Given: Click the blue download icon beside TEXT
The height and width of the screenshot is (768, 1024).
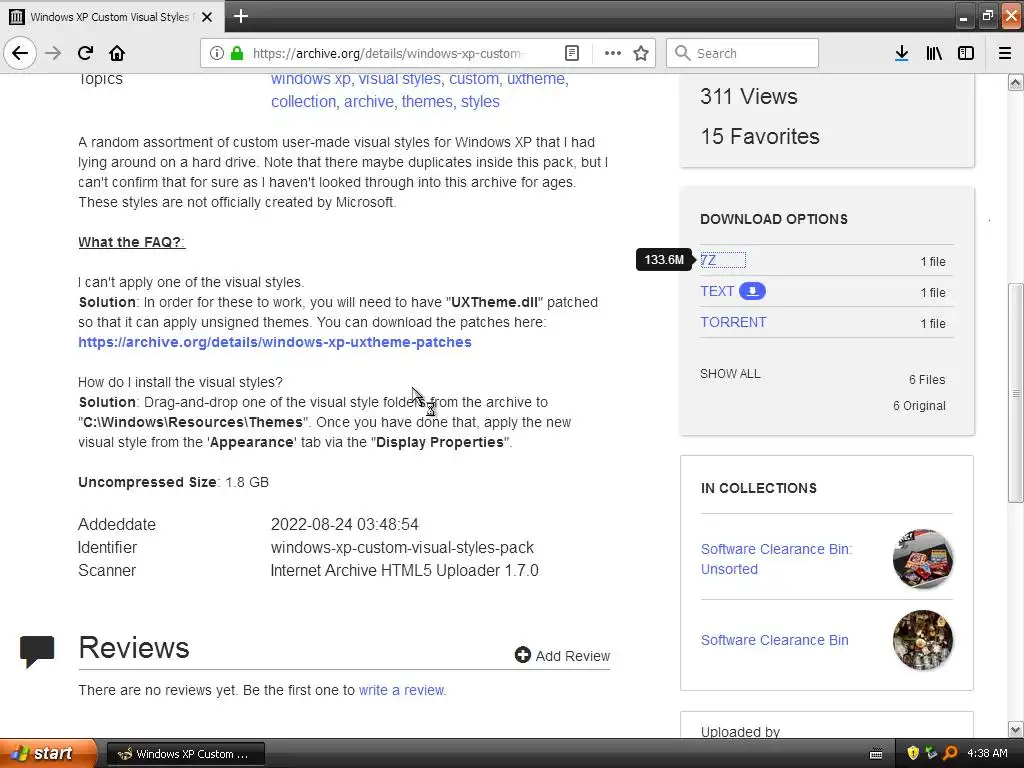Looking at the screenshot, I should [752, 291].
